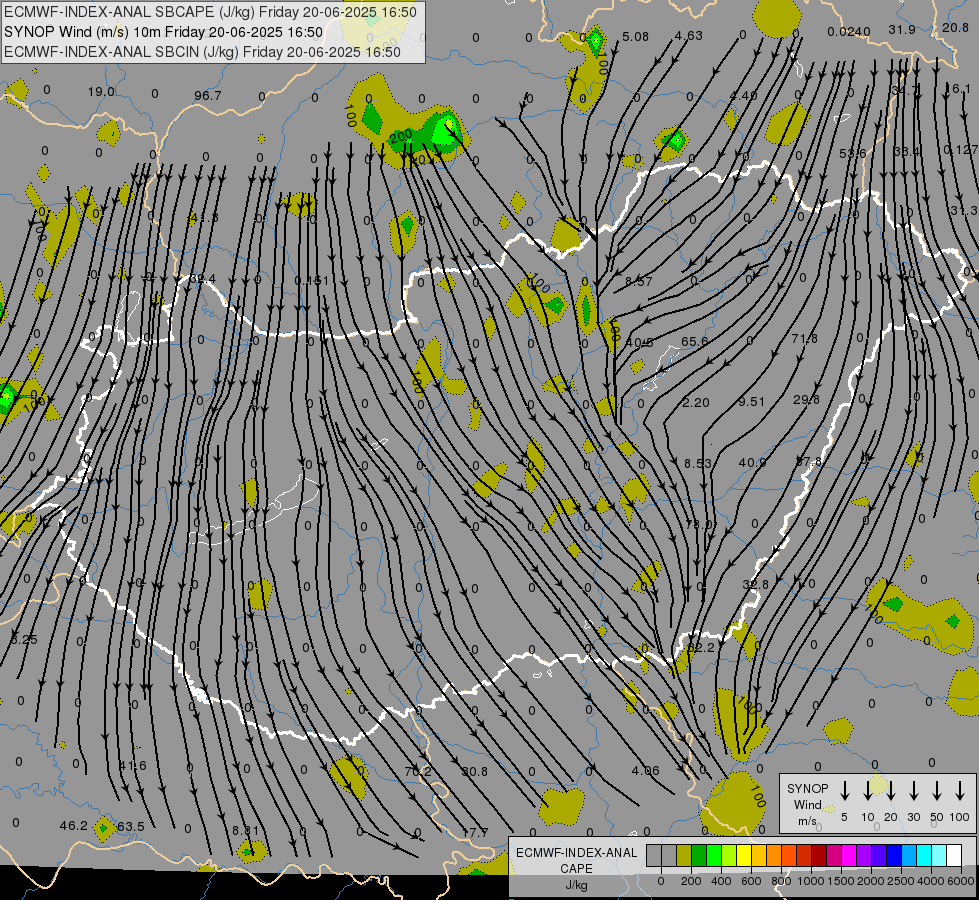Pick the white swatch at legend end

[x=954, y=855]
